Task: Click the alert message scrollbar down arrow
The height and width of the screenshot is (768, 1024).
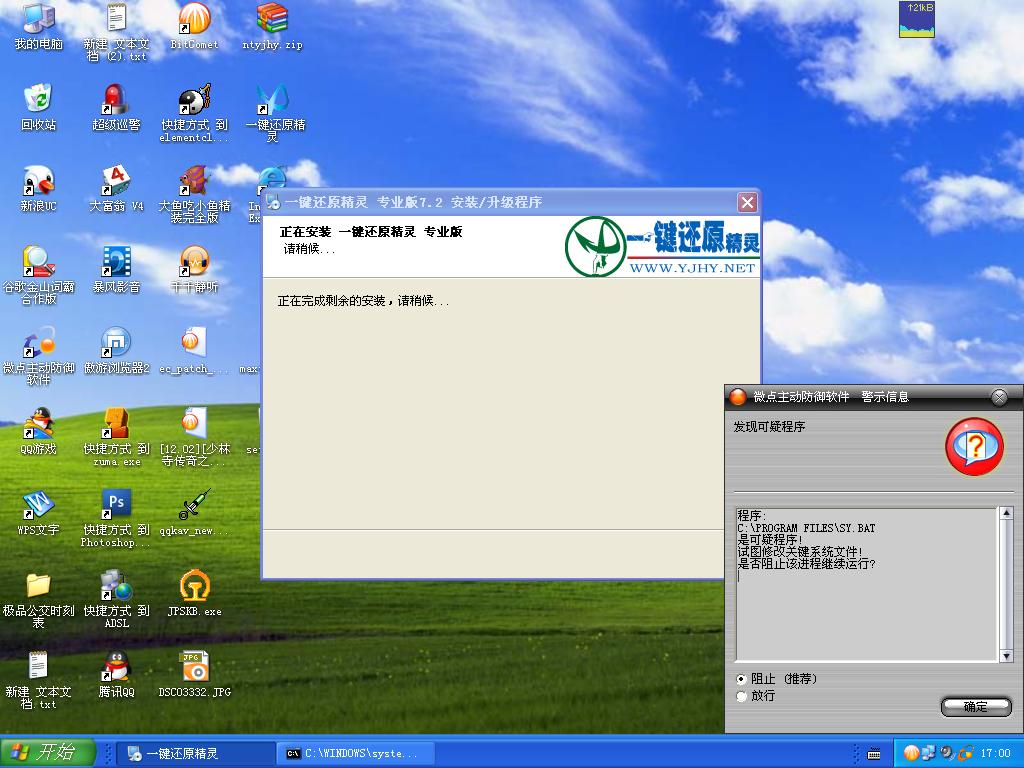Action: 1006,656
